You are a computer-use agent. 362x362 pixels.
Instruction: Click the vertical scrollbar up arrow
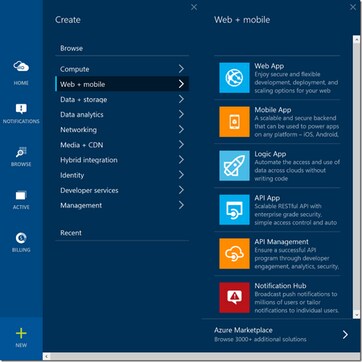[x=356, y=38]
